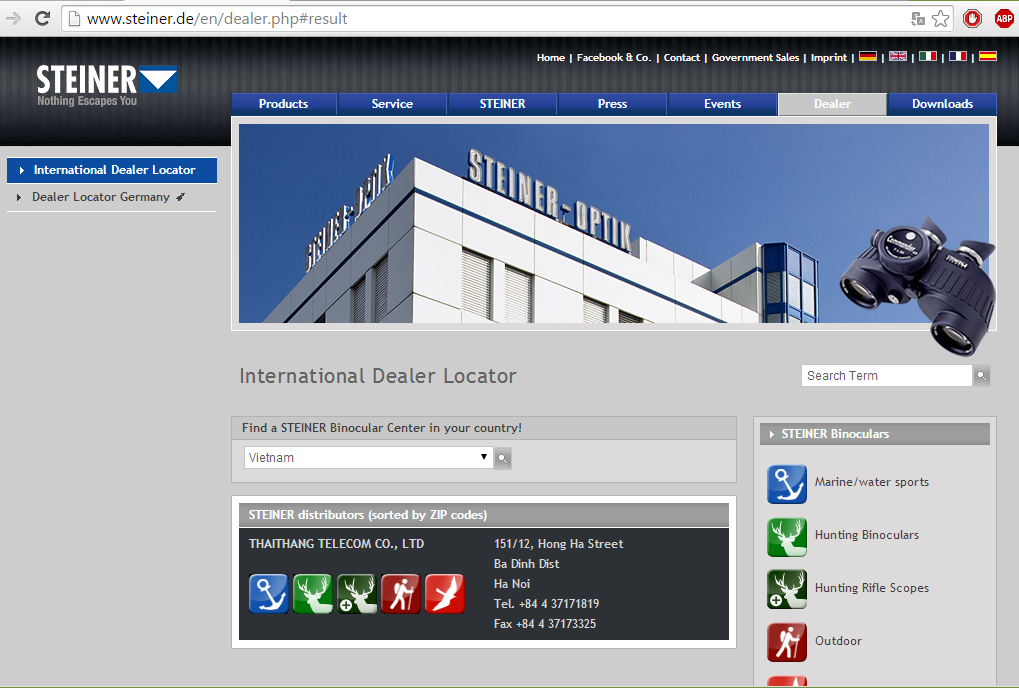Click the rifle scopes deer icon in dealer result
1019x688 pixels.
[x=357, y=594]
